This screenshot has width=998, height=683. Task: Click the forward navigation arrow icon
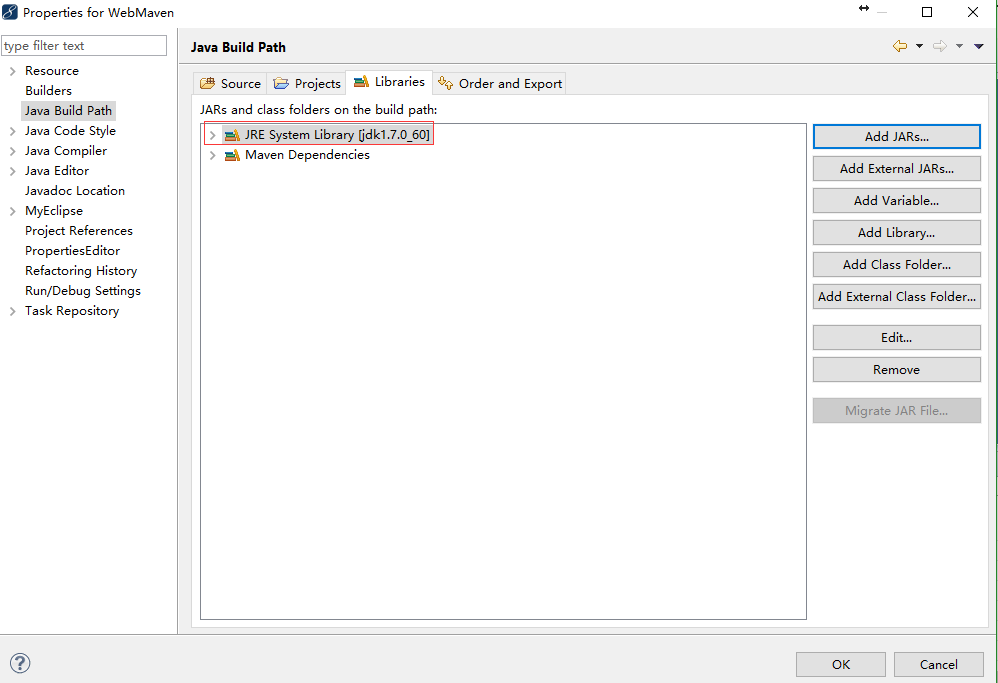tap(940, 46)
